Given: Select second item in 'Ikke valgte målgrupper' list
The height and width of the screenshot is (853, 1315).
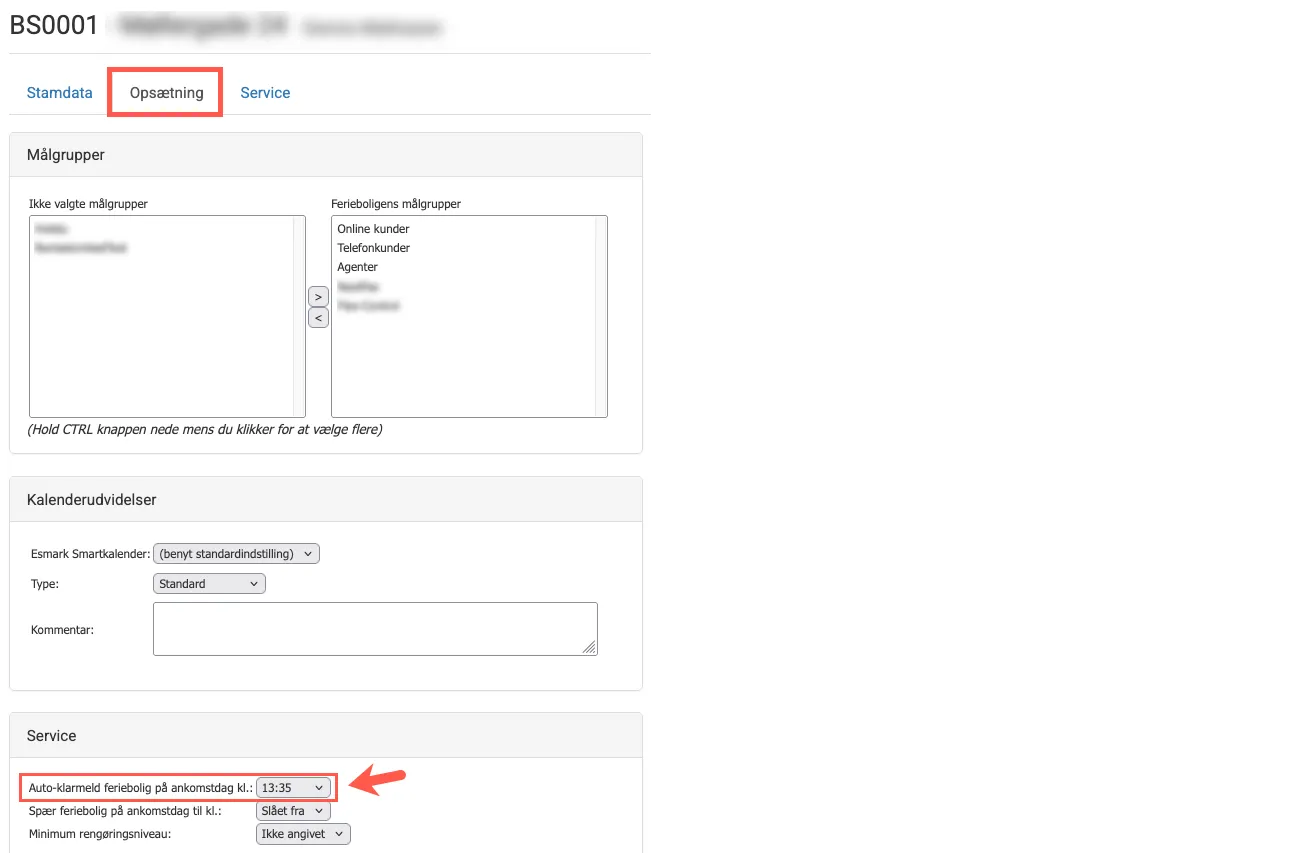Looking at the screenshot, I should [80, 248].
